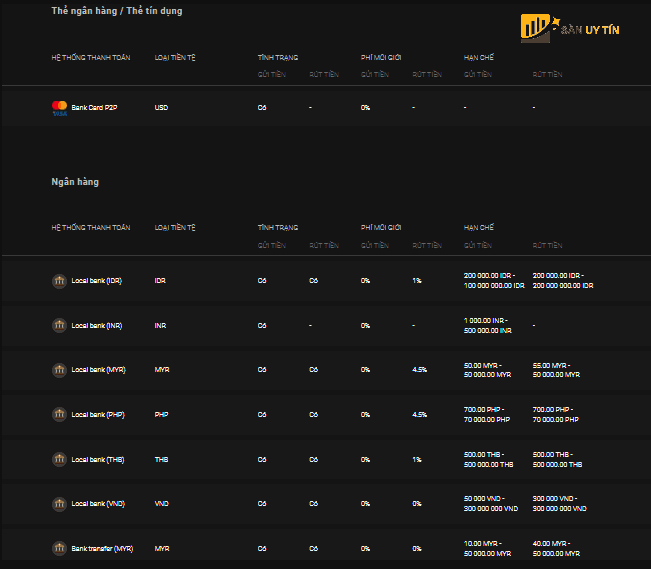Image resolution: width=651 pixels, height=569 pixels.
Task: Click 'Hệ thống thanh toán' header in bank table
Action: (91, 228)
